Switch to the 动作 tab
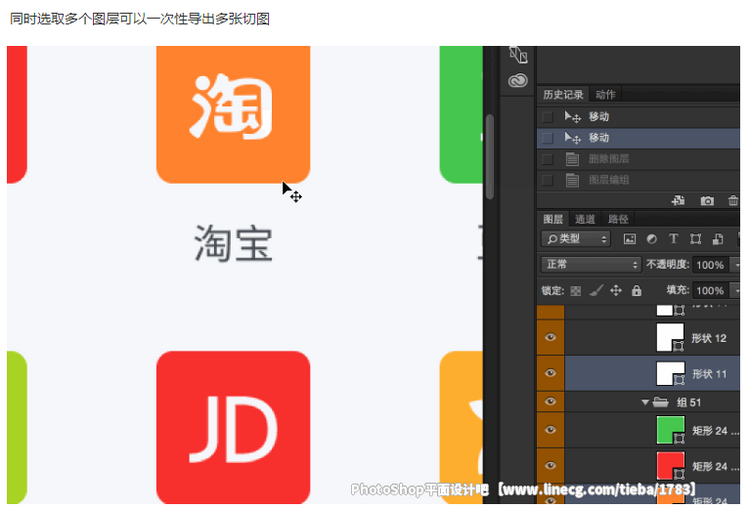This screenshot has height=508, width=750. coord(605,95)
